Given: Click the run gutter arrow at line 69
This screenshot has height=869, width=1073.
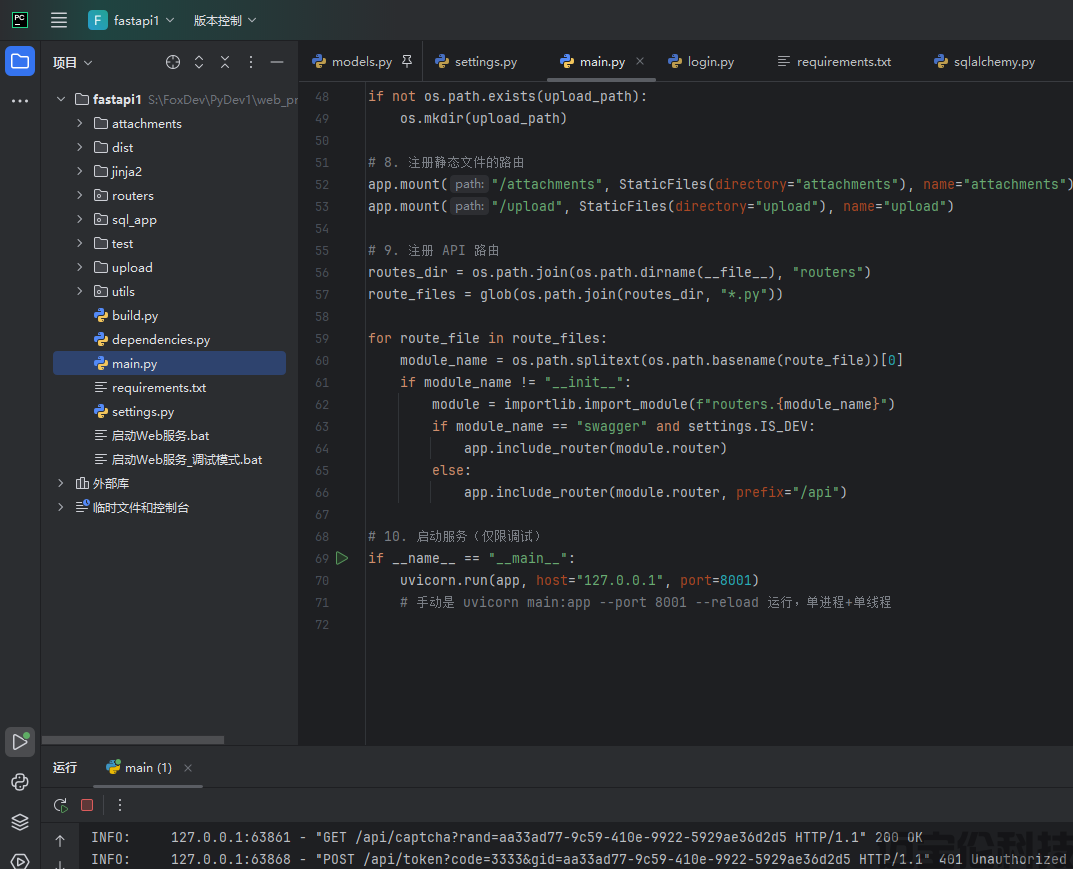Looking at the screenshot, I should coord(342,558).
